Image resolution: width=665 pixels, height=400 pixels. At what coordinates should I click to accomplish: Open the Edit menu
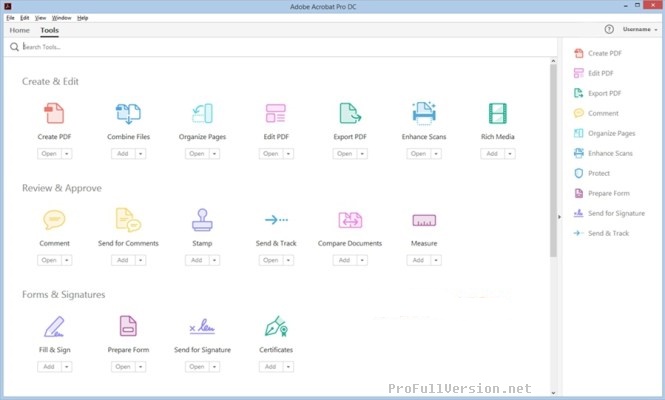pos(25,18)
